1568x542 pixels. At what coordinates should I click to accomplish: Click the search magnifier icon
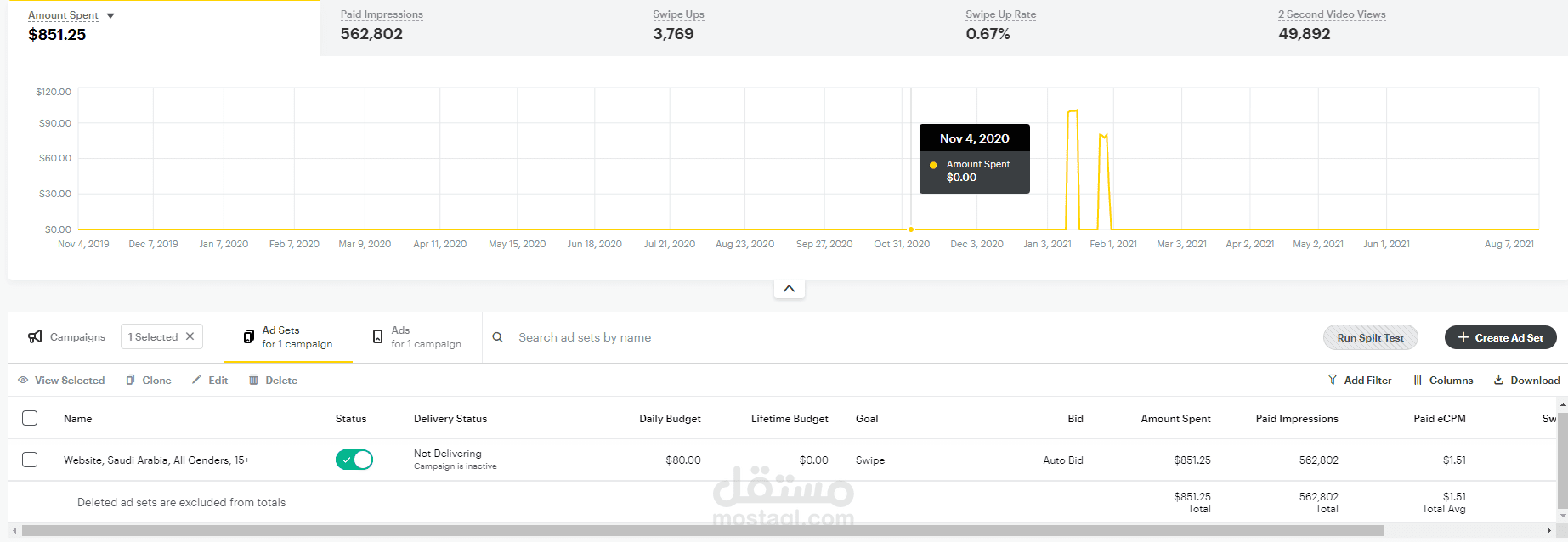498,337
